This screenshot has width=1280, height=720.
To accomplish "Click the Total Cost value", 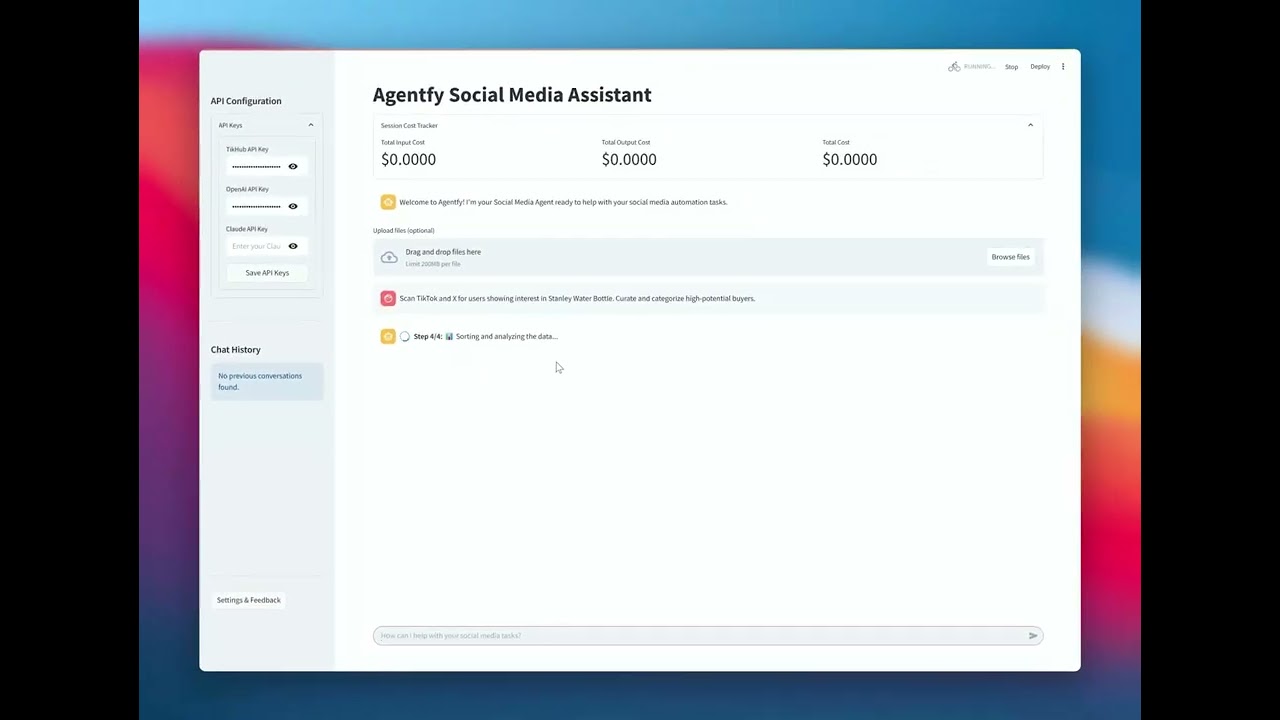I will tap(850, 159).
